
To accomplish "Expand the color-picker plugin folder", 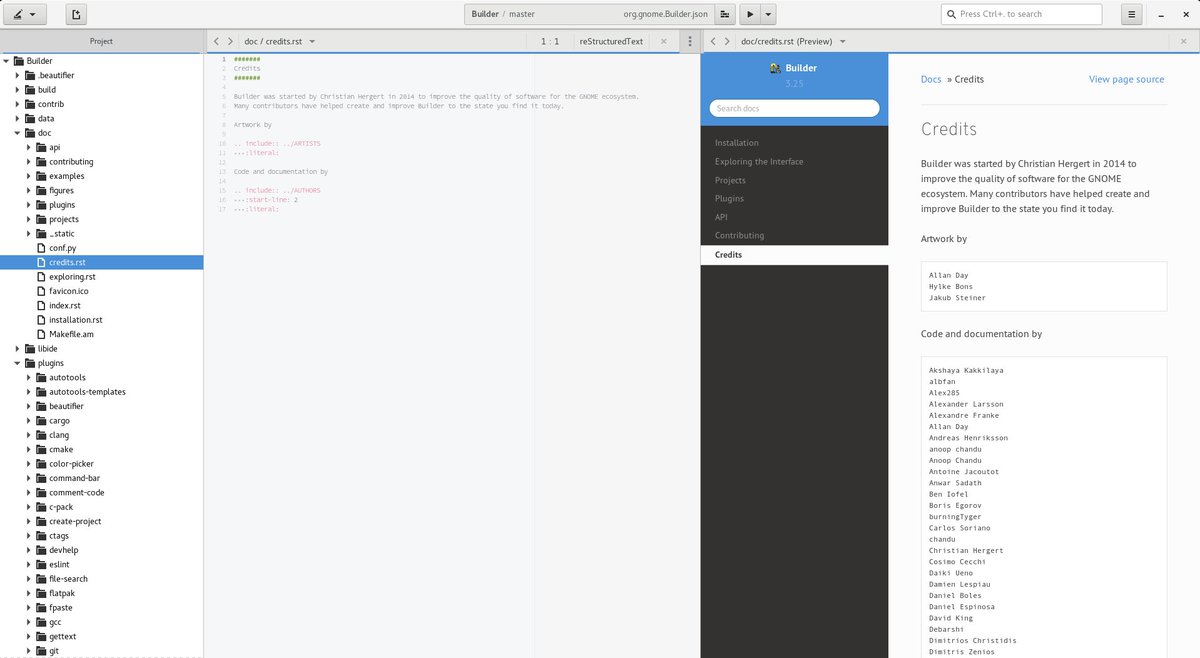I will pyautogui.click(x=30, y=464).
